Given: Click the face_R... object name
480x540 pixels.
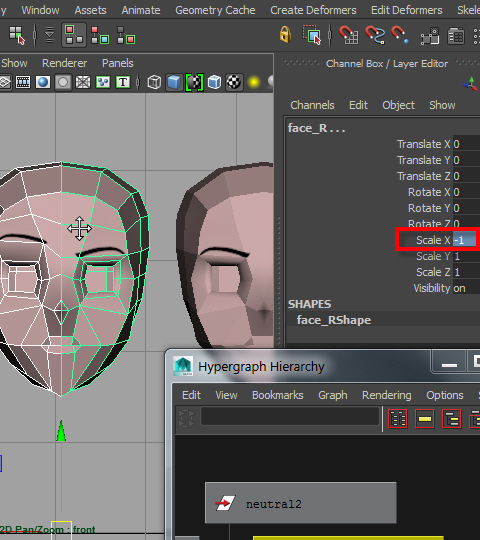Looking at the screenshot, I should (x=316, y=128).
